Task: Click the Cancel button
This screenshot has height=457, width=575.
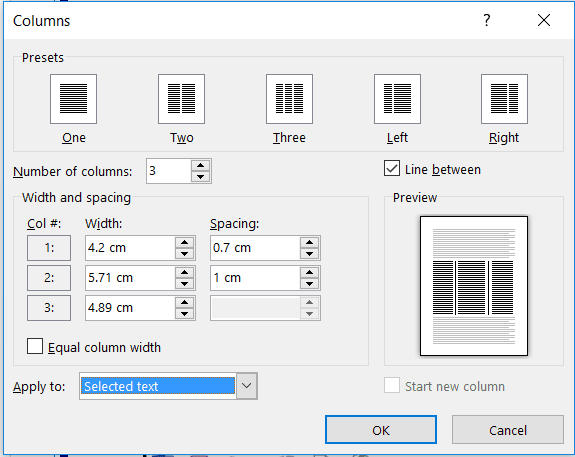Action: click(x=508, y=429)
